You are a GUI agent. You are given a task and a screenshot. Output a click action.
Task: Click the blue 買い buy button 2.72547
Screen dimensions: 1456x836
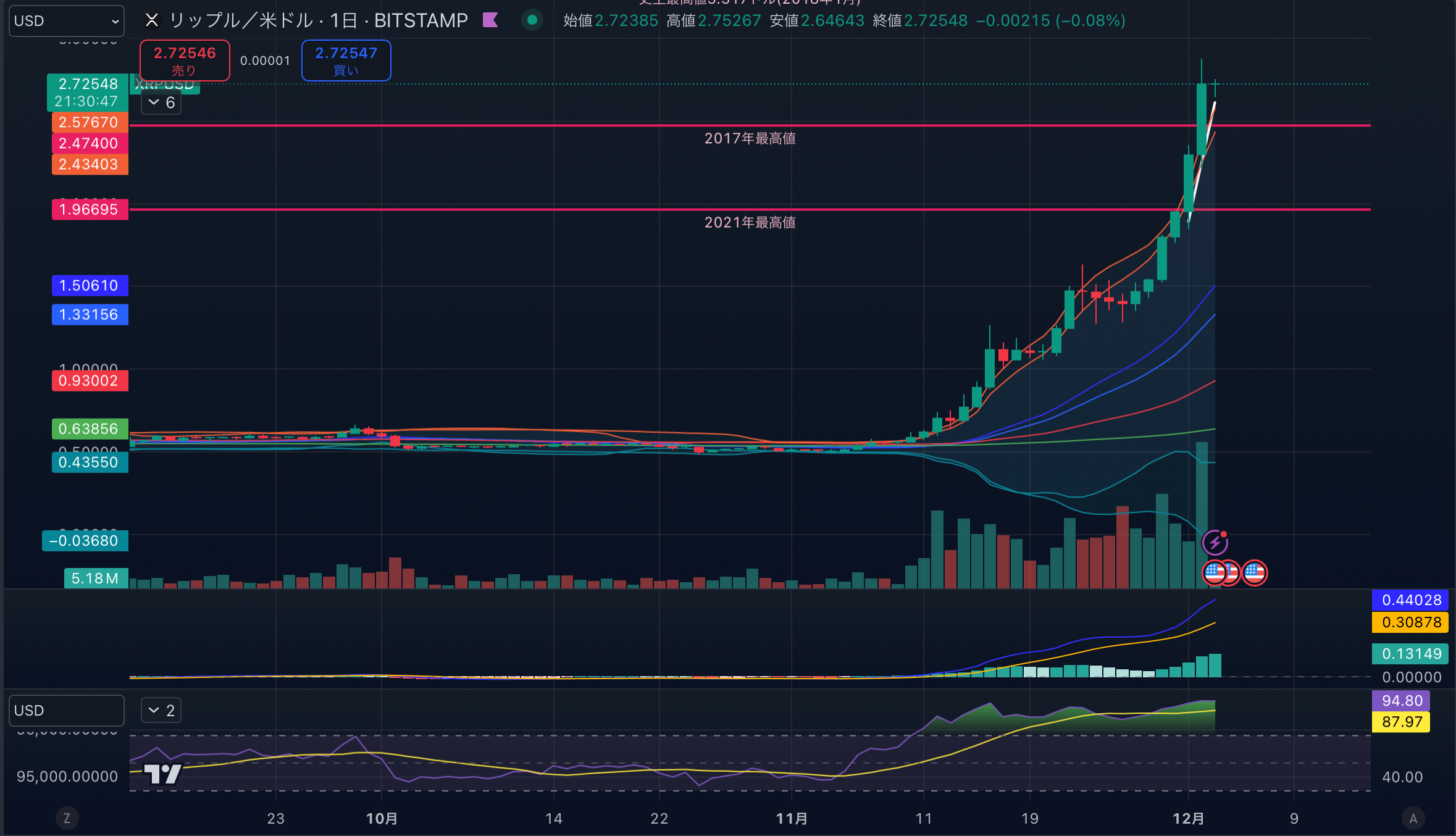pyautogui.click(x=346, y=61)
